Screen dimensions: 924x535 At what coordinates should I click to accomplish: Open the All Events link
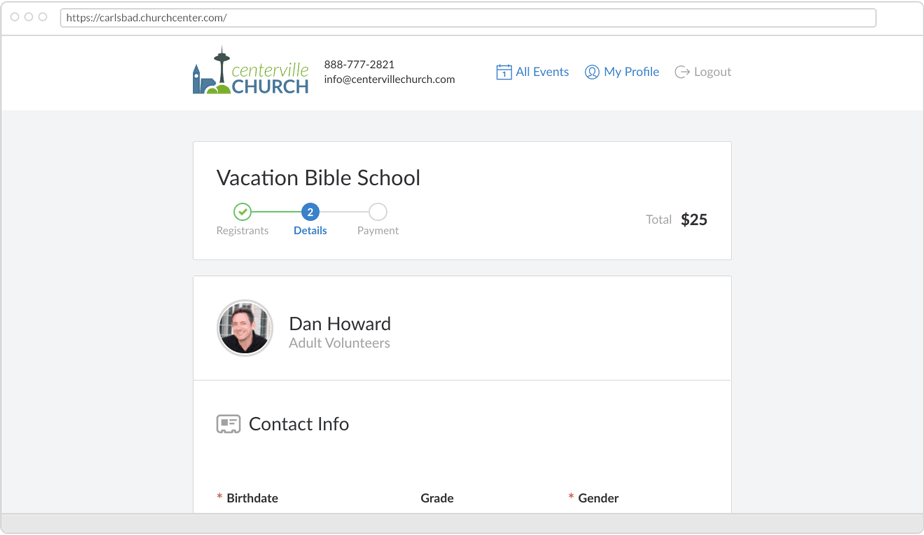(x=542, y=72)
